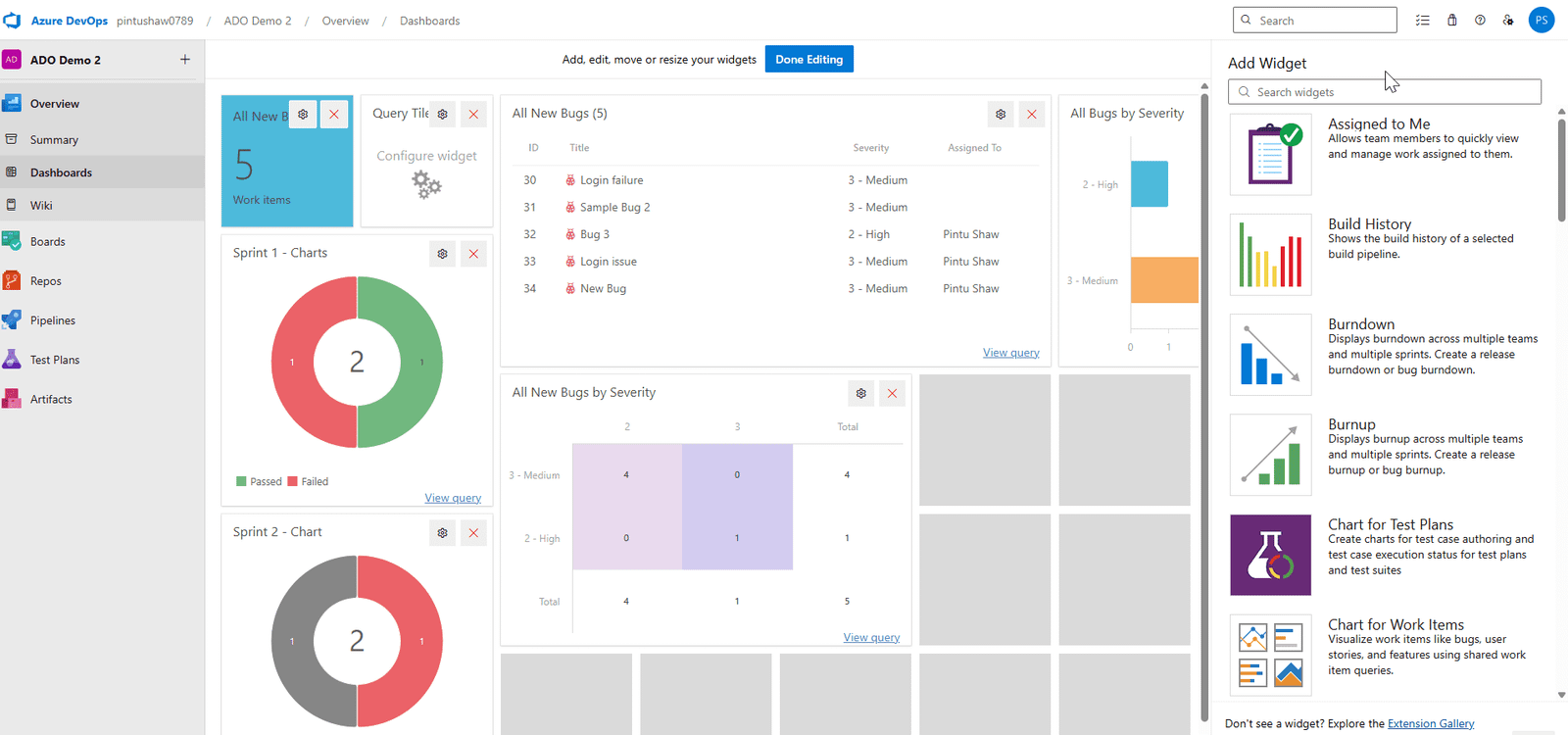This screenshot has width=1568, height=735.
Task: Open settings gear for All New Bugs tile
Action: coord(303,115)
